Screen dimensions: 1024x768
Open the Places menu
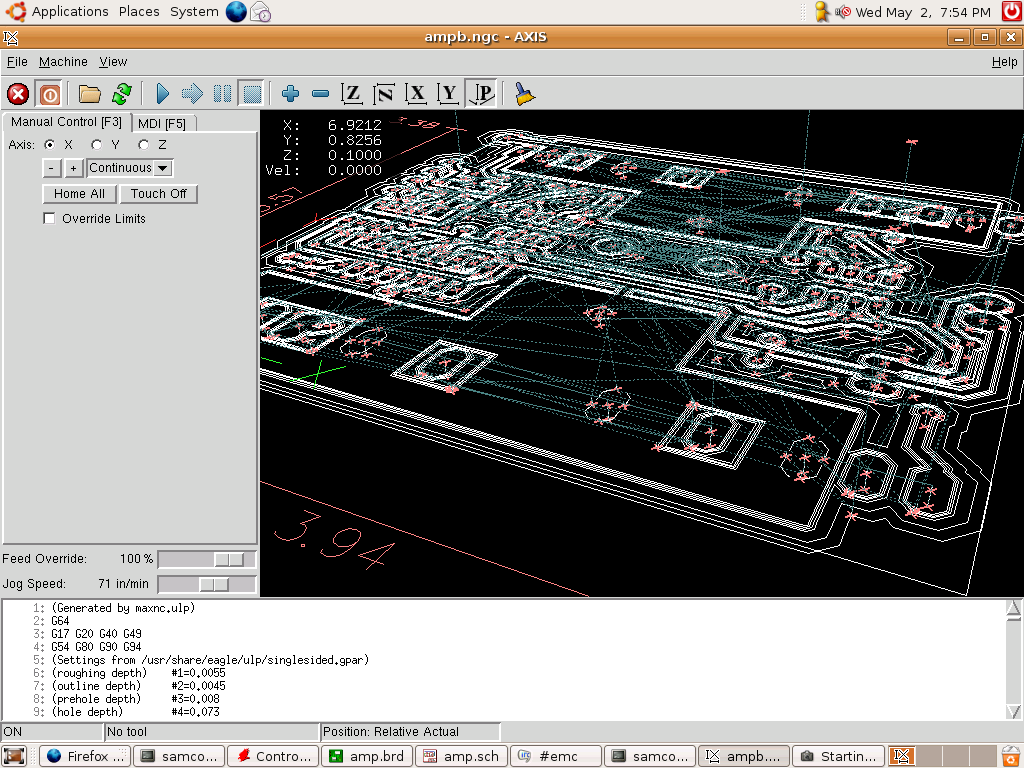[x=139, y=12]
